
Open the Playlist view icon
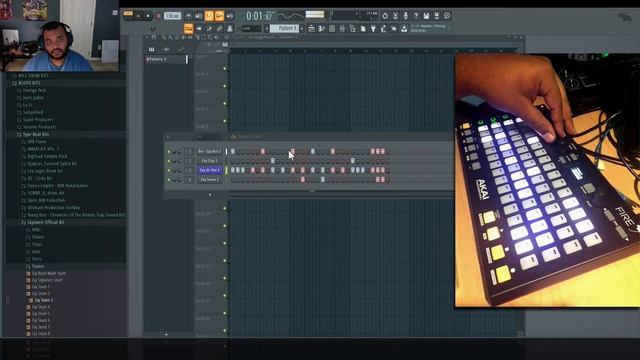tap(311, 29)
